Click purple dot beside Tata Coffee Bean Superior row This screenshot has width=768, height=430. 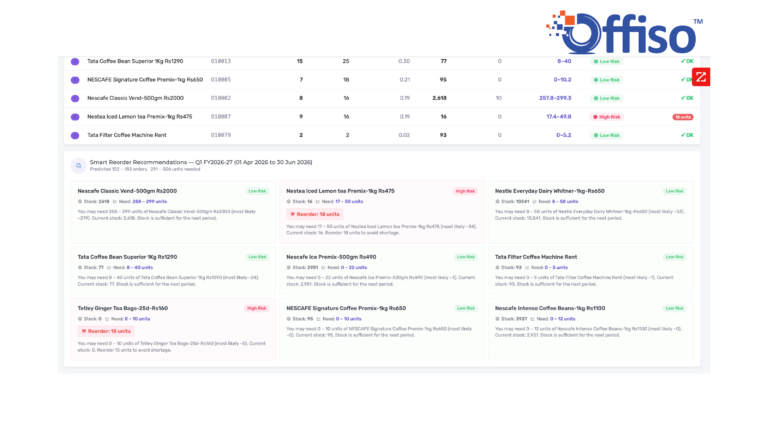75,61
